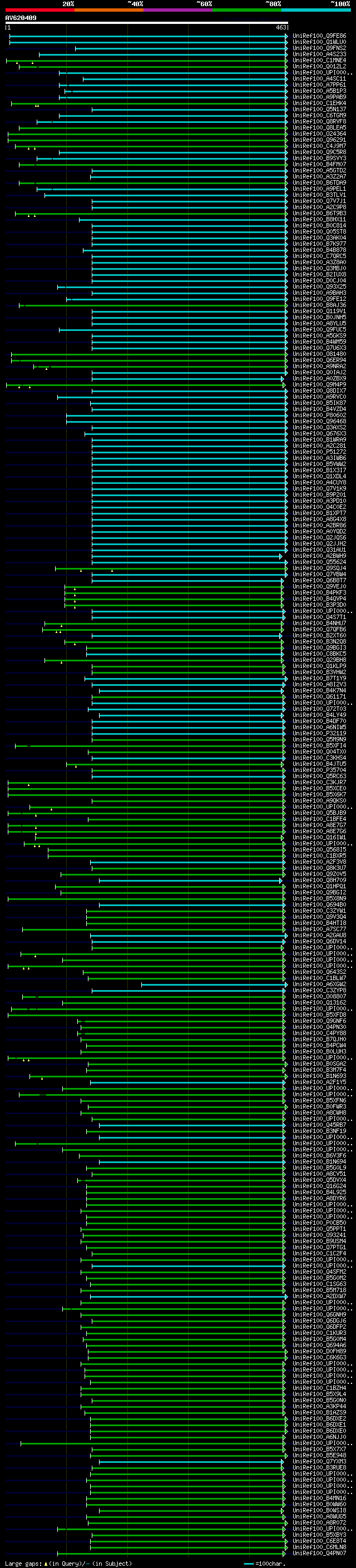Click the query end position 463
356x1568 pixels.
pos(281,27)
